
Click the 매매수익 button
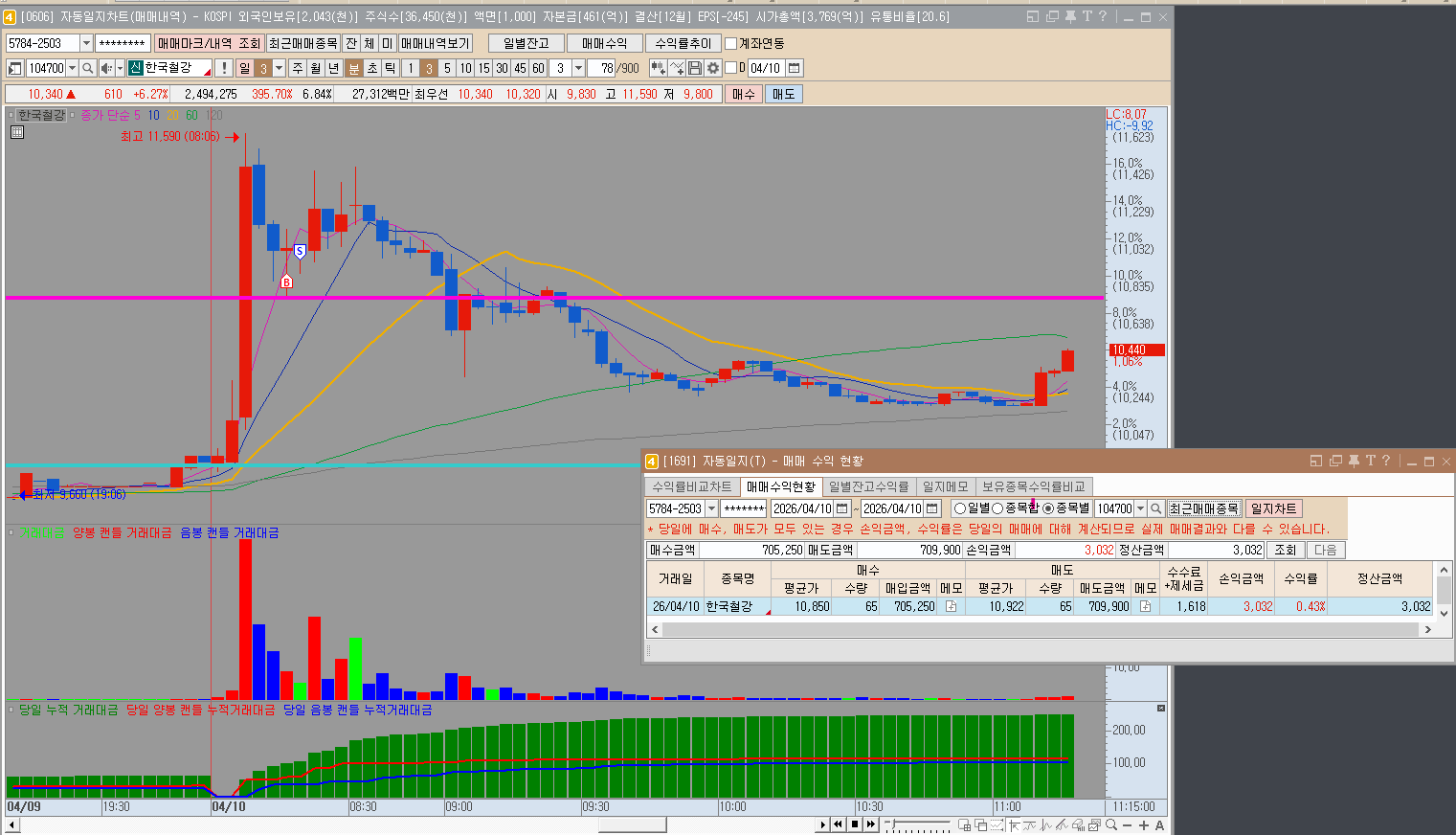(x=605, y=43)
